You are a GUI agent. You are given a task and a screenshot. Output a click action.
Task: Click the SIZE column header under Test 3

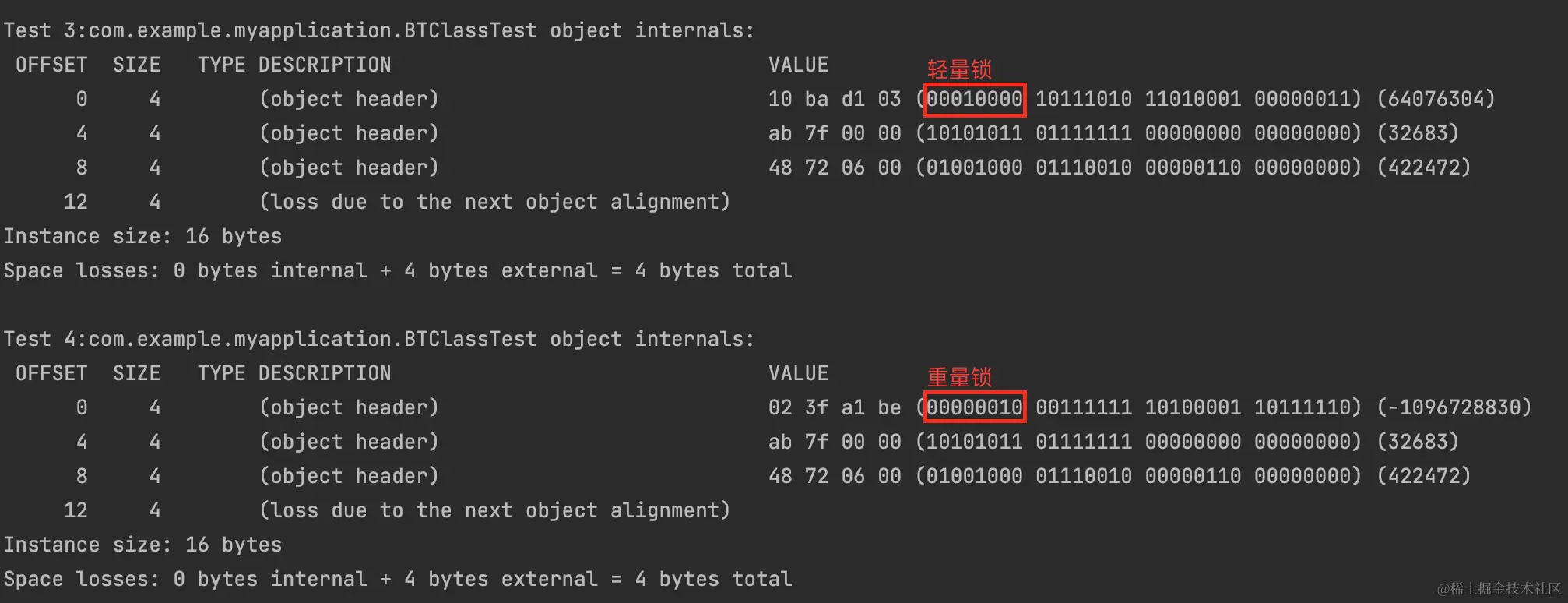click(136, 65)
